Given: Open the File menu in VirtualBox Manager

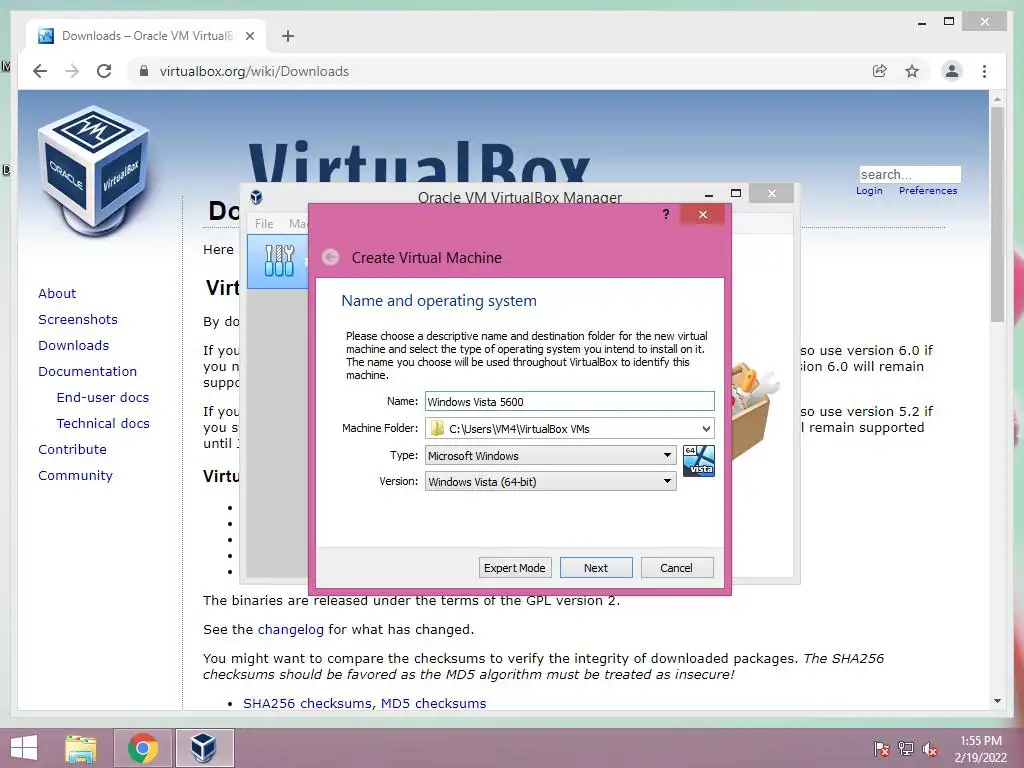Looking at the screenshot, I should (264, 223).
